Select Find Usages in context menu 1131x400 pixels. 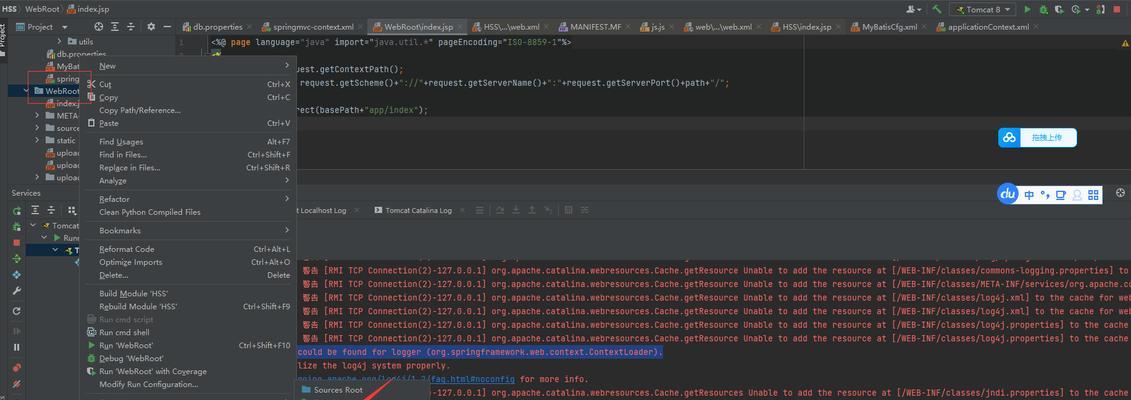point(121,142)
